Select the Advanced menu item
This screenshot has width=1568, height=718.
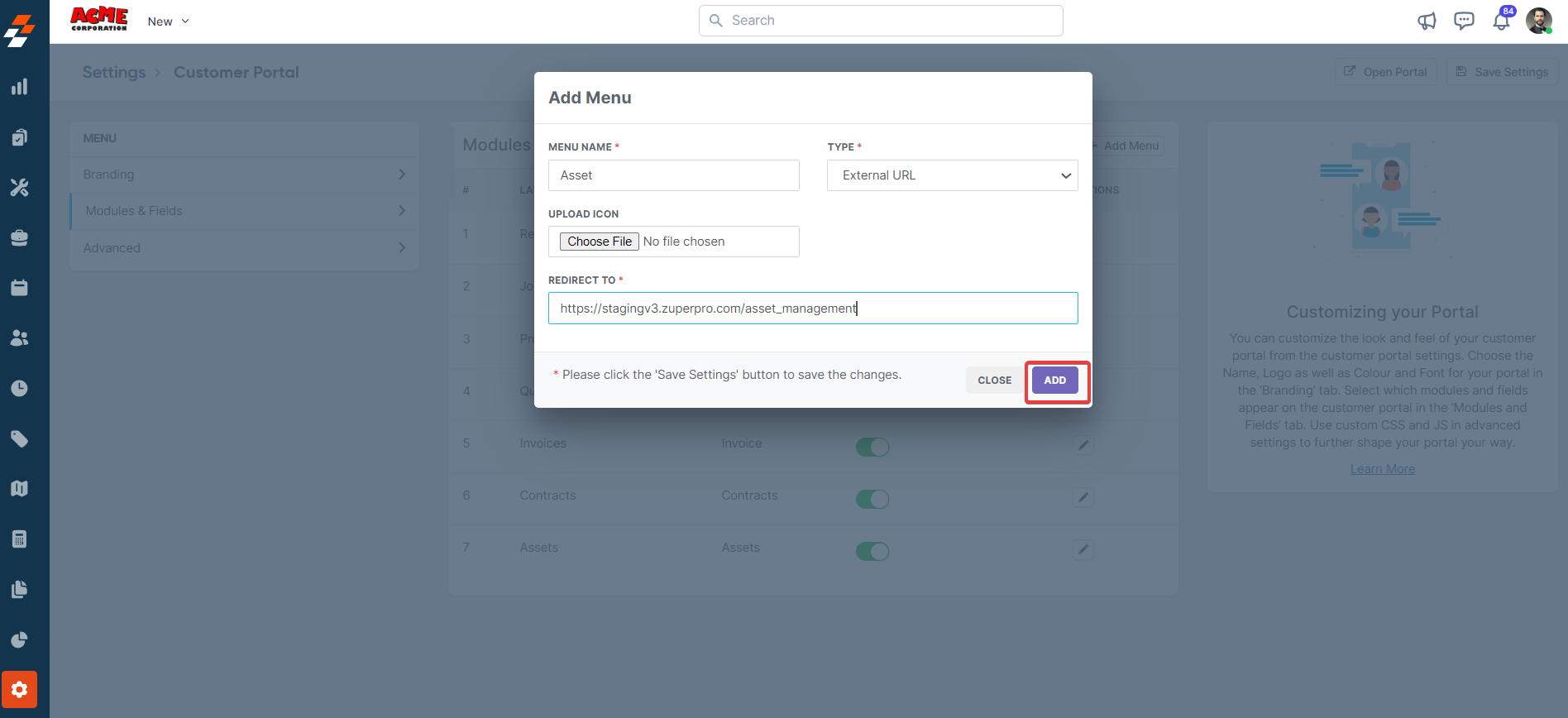245,248
